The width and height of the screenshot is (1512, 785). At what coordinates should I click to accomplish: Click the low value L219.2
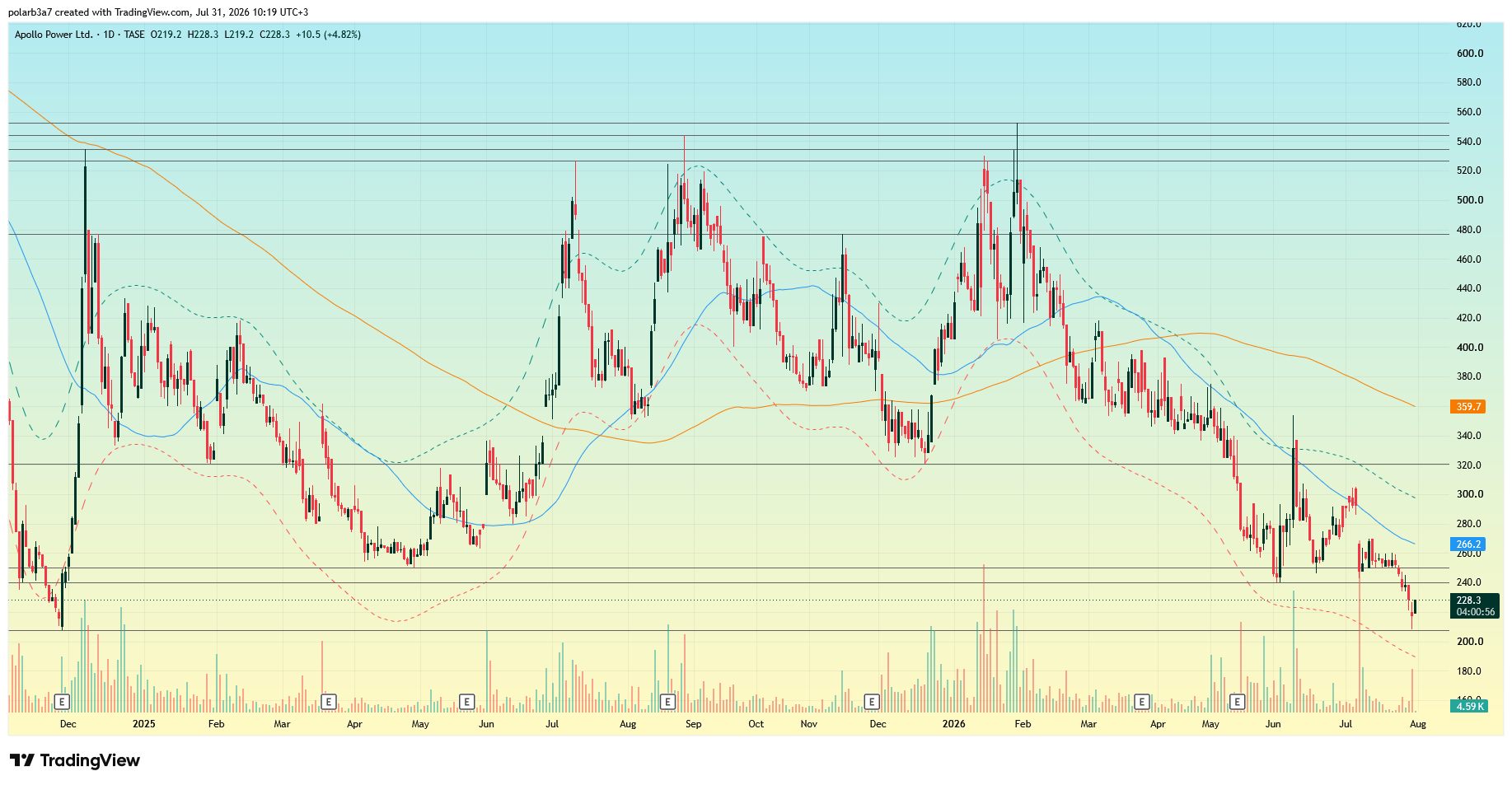pos(239,35)
